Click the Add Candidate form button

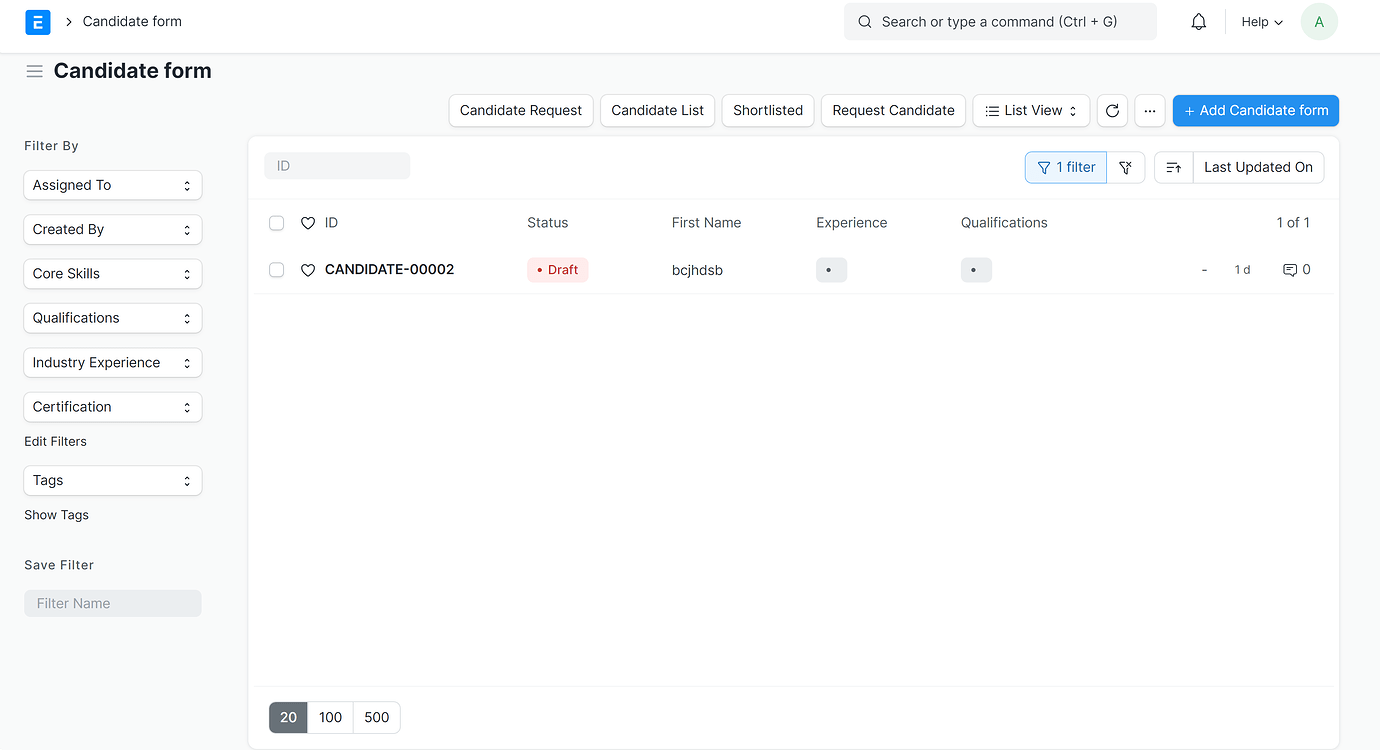click(x=1255, y=110)
